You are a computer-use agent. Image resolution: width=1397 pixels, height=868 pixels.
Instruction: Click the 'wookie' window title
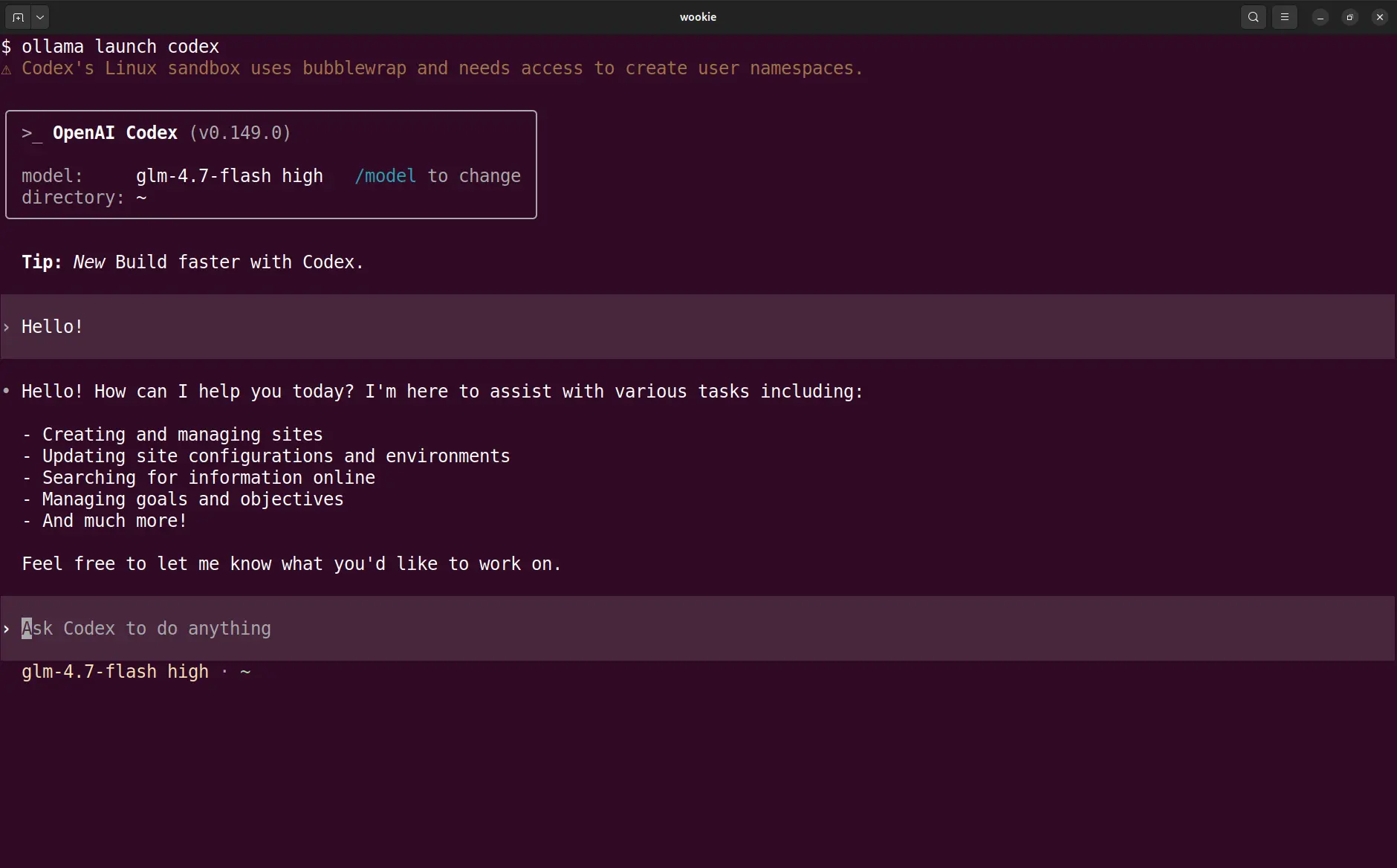pos(698,17)
